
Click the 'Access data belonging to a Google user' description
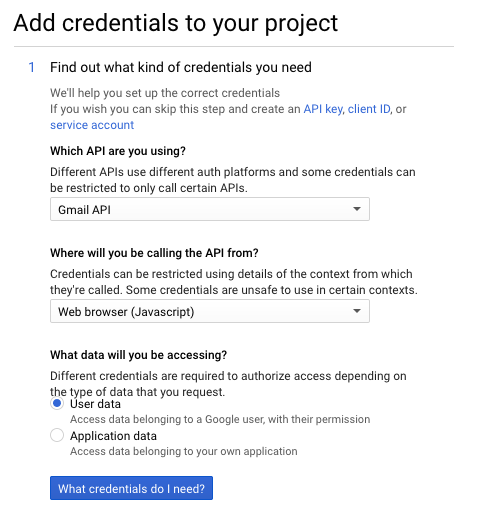[x=220, y=419]
